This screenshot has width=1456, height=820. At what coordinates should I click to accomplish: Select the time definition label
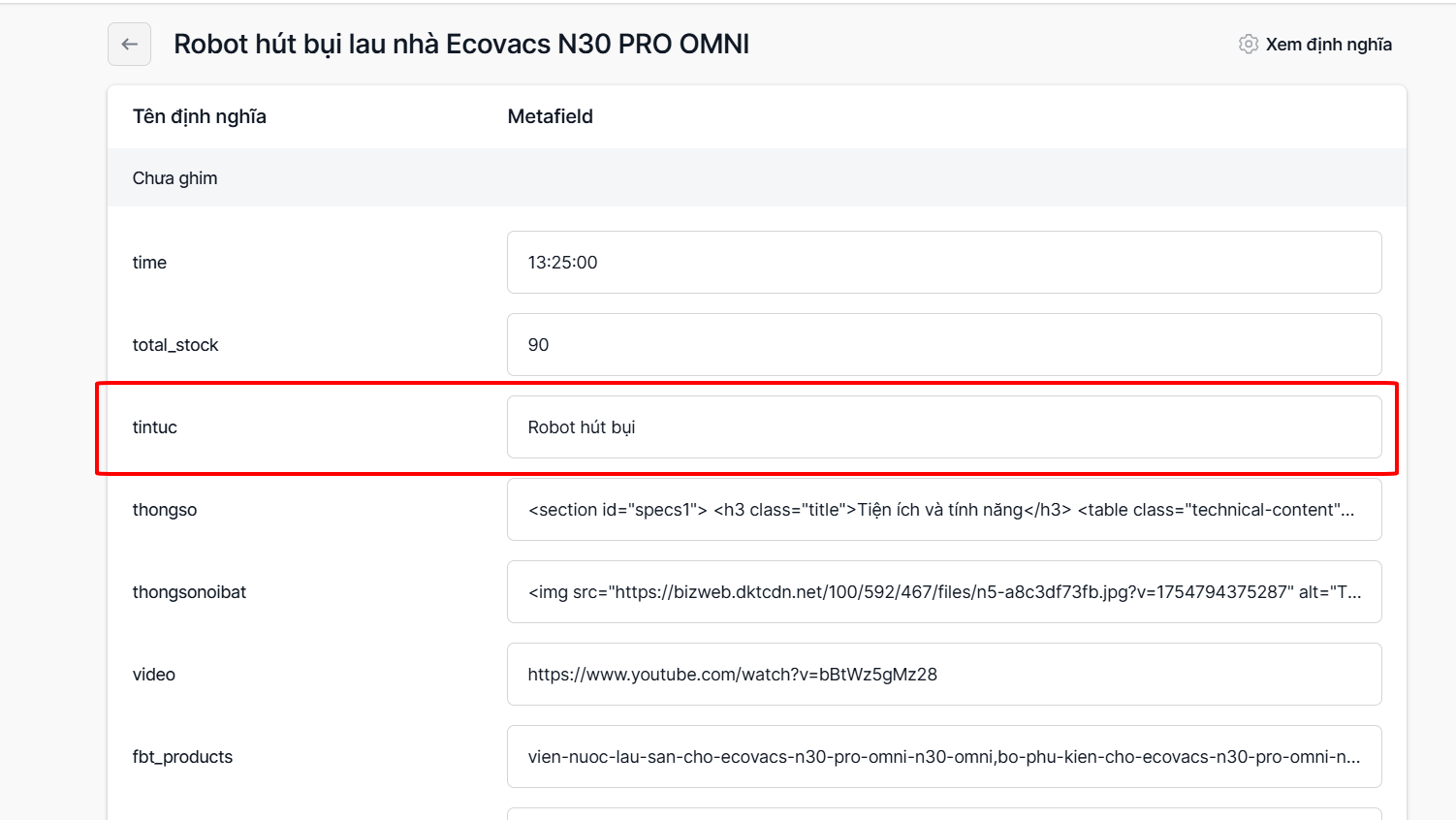[149, 263]
